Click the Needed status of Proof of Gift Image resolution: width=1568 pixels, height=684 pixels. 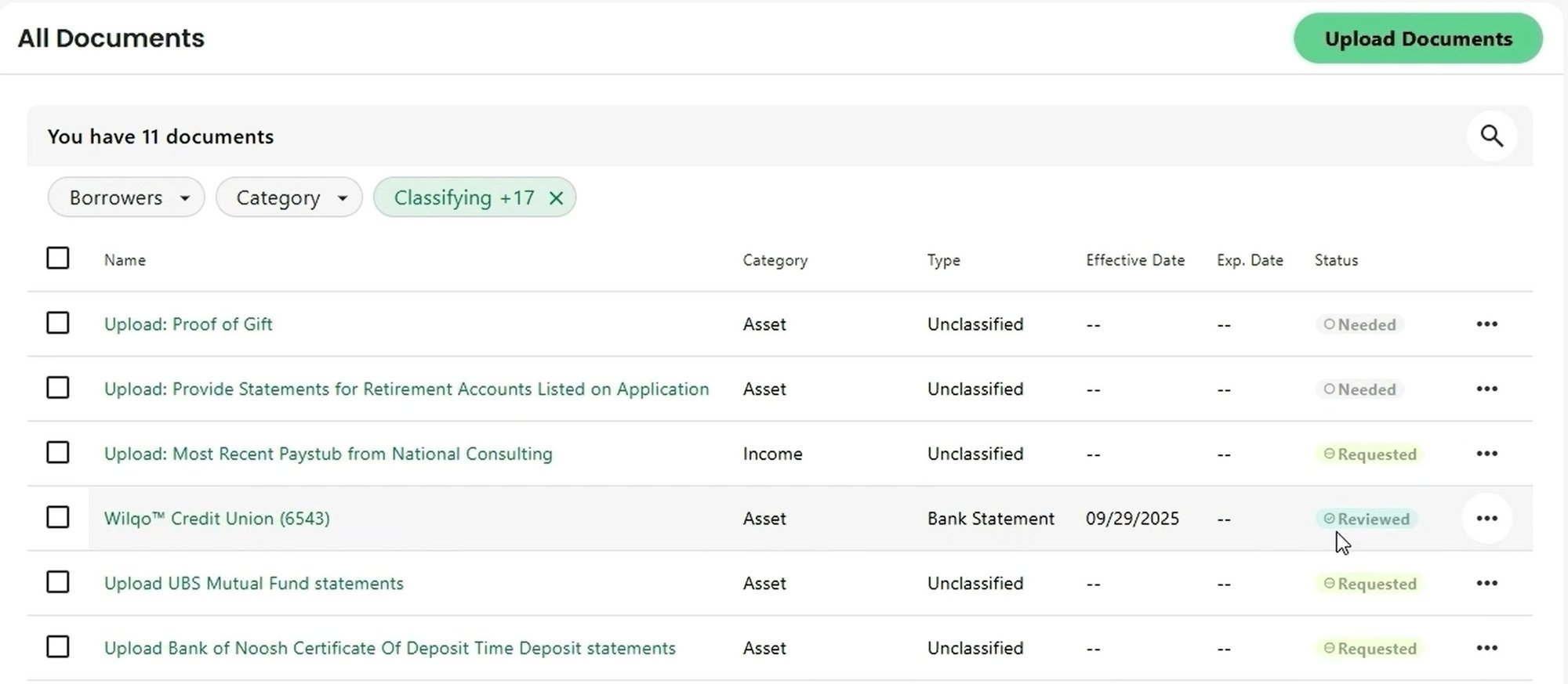(x=1359, y=324)
